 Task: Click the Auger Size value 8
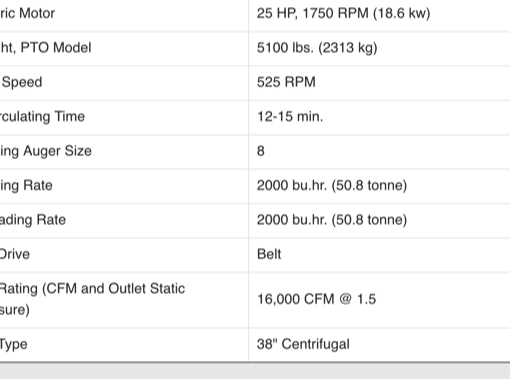(261, 151)
